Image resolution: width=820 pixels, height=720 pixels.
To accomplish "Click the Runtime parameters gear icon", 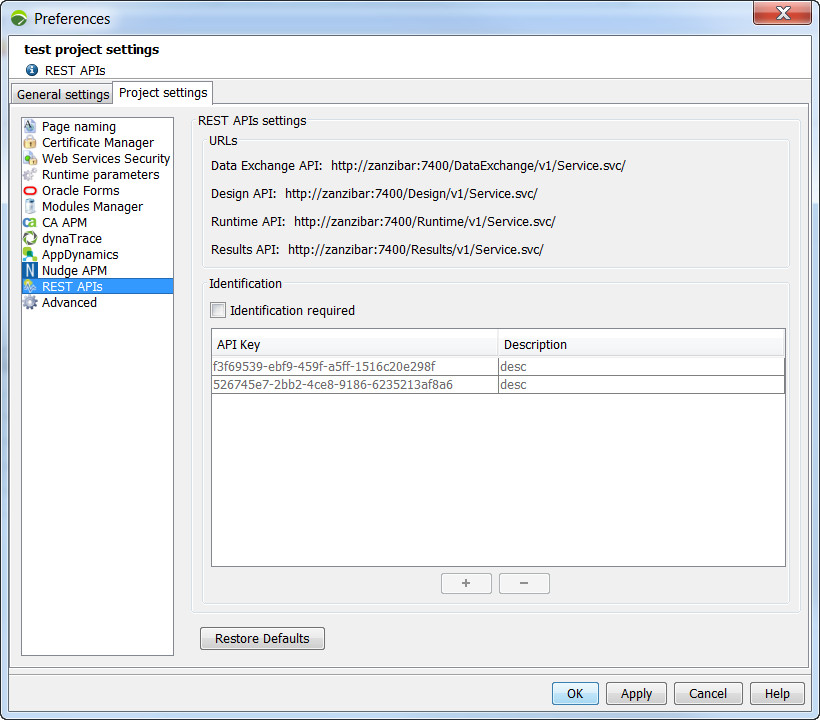I will [30, 175].
